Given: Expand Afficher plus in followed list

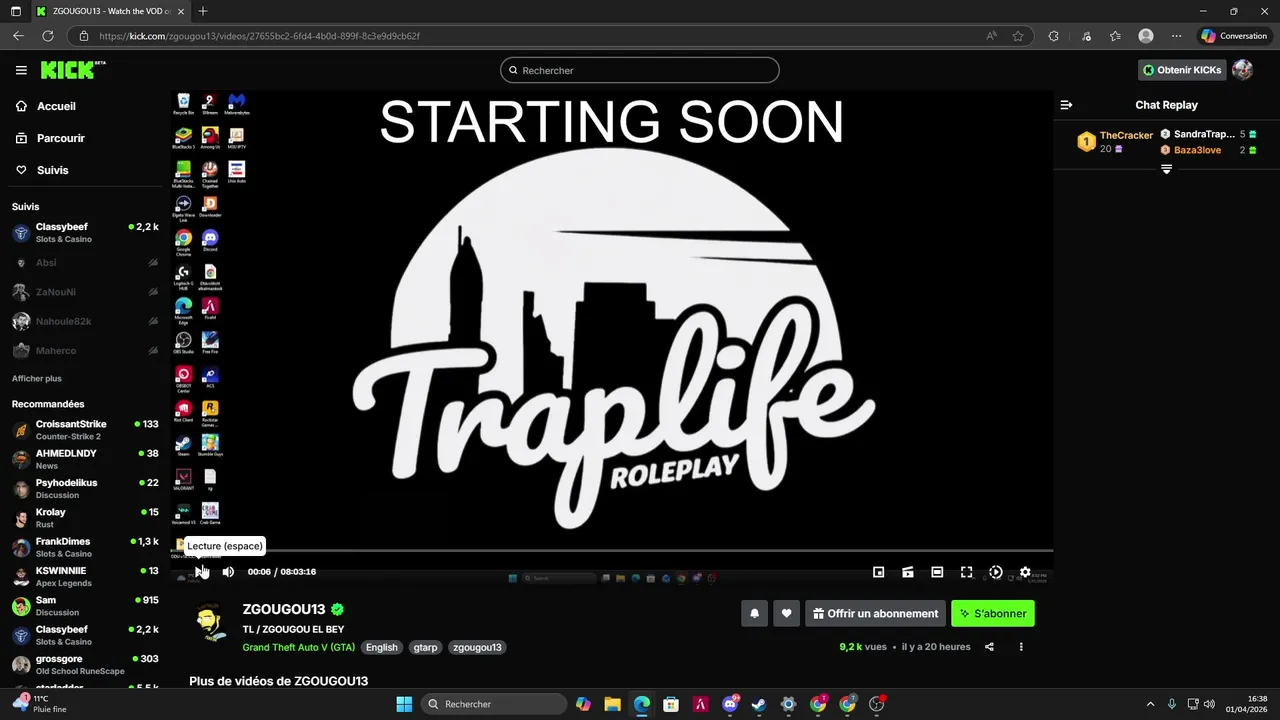Looking at the screenshot, I should pos(36,379).
